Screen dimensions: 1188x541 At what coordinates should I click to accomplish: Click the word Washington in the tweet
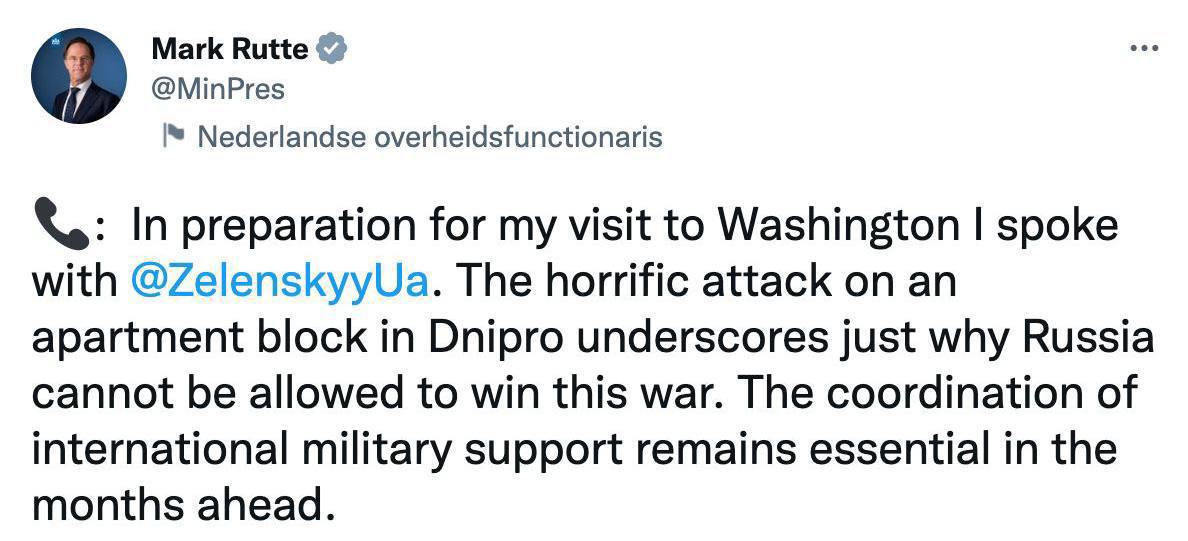843,226
